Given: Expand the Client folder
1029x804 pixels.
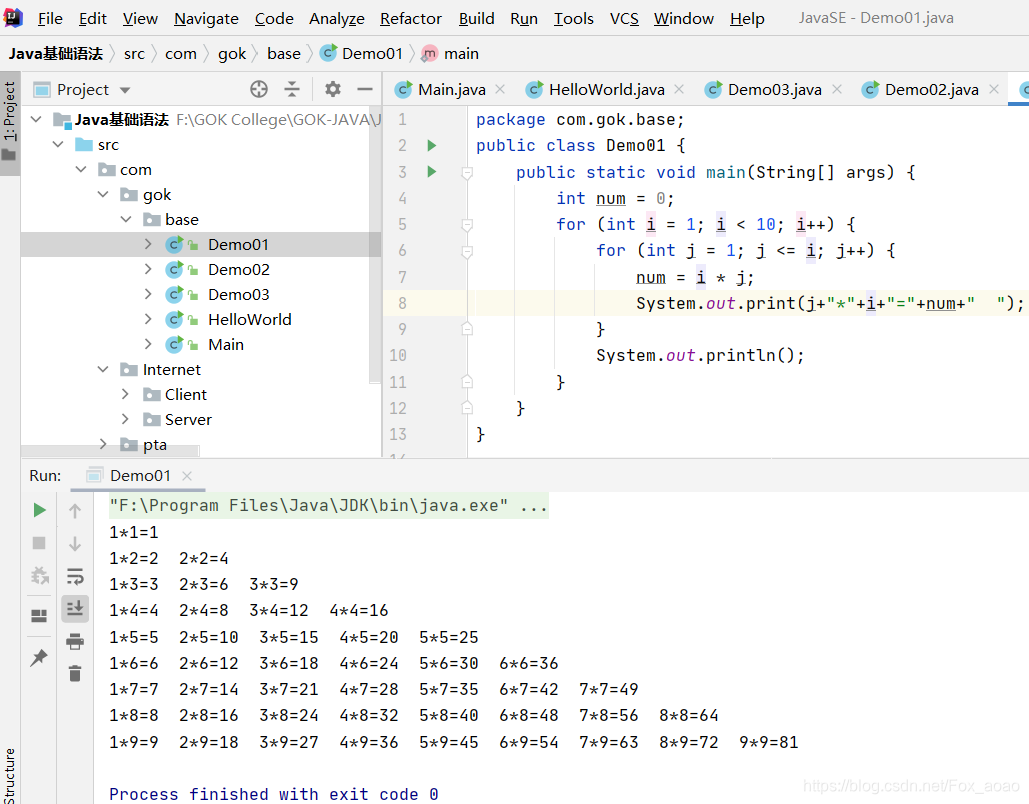Looking at the screenshot, I should (x=125, y=394).
